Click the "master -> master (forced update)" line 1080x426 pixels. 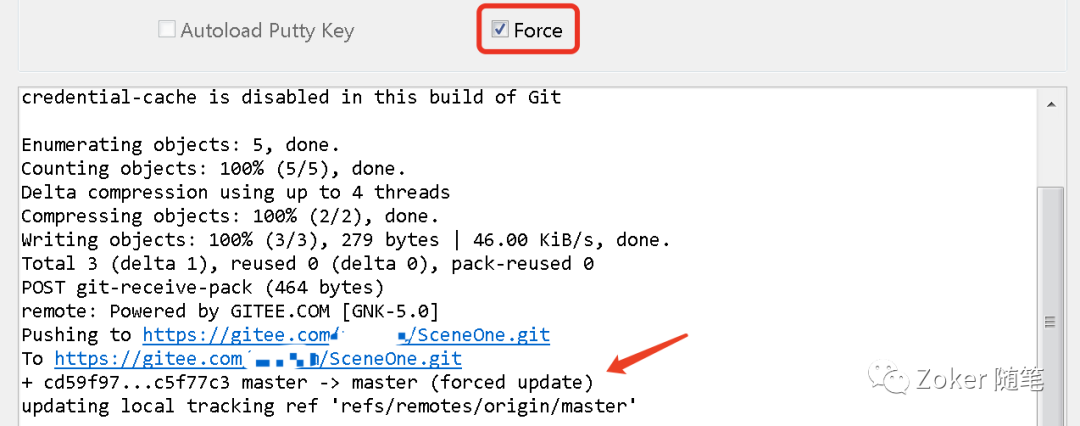pyautogui.click(x=307, y=383)
